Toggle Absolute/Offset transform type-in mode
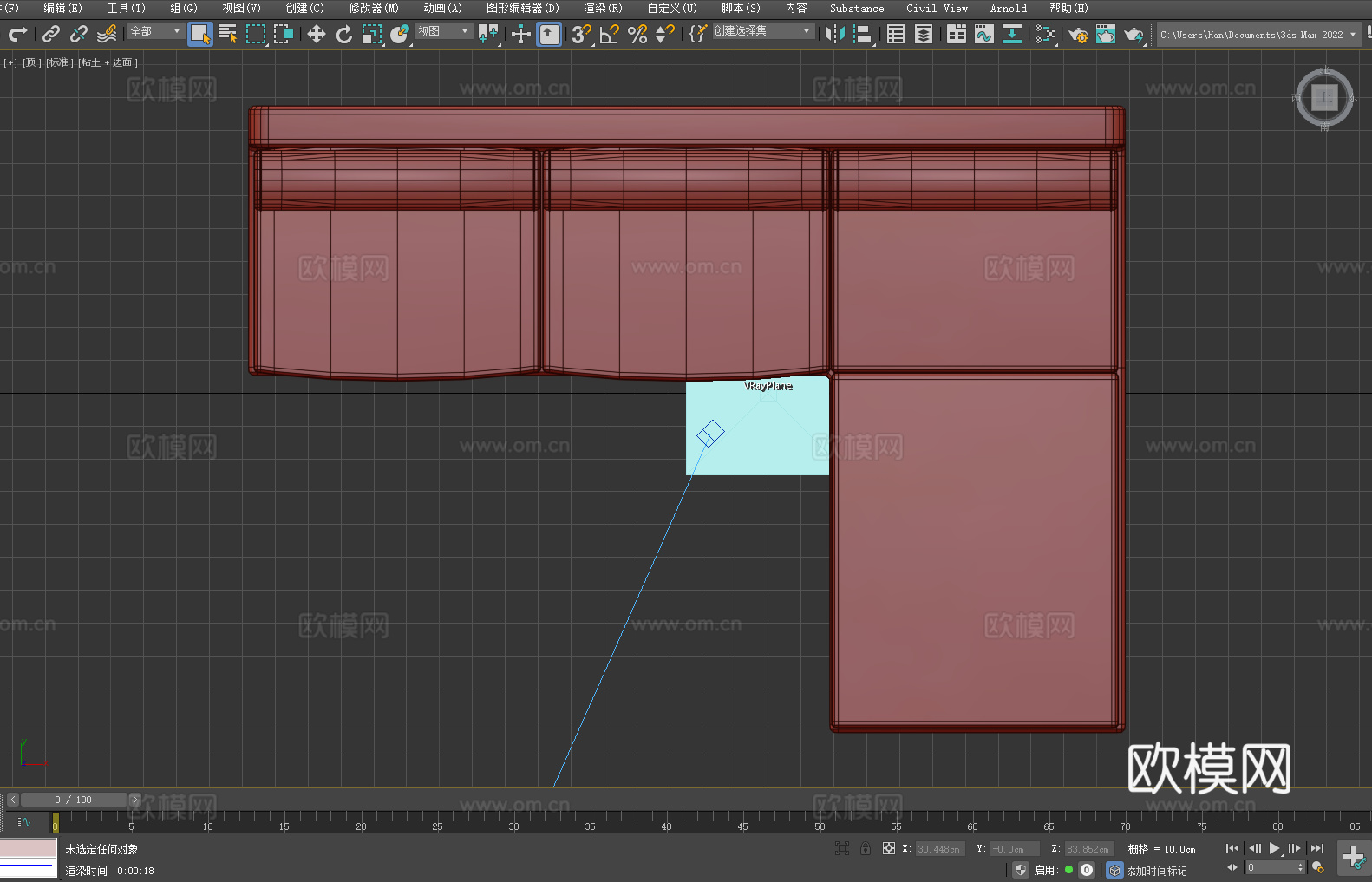1372x882 pixels. (x=889, y=848)
